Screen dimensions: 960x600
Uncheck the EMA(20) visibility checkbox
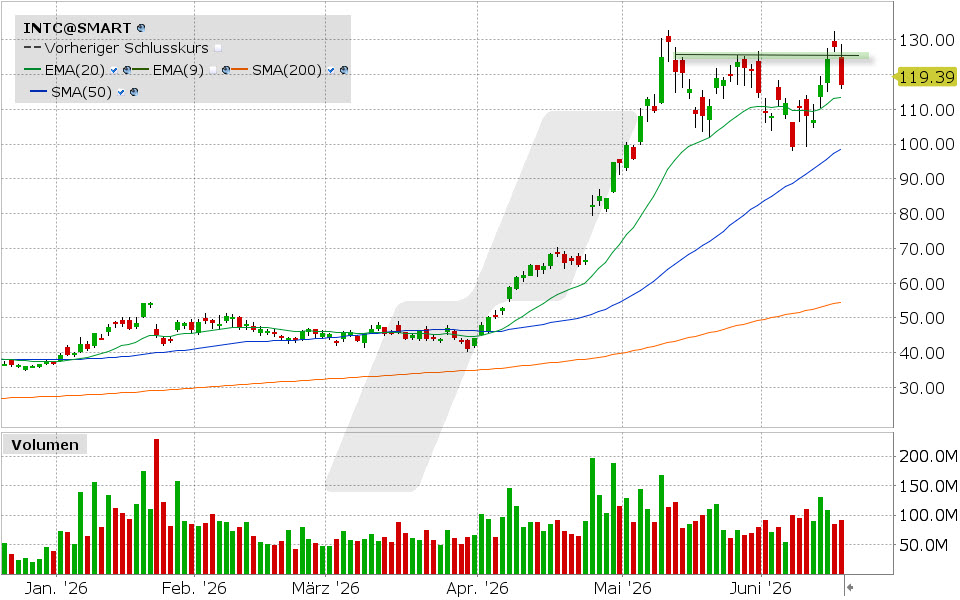pyautogui.click(x=114, y=70)
